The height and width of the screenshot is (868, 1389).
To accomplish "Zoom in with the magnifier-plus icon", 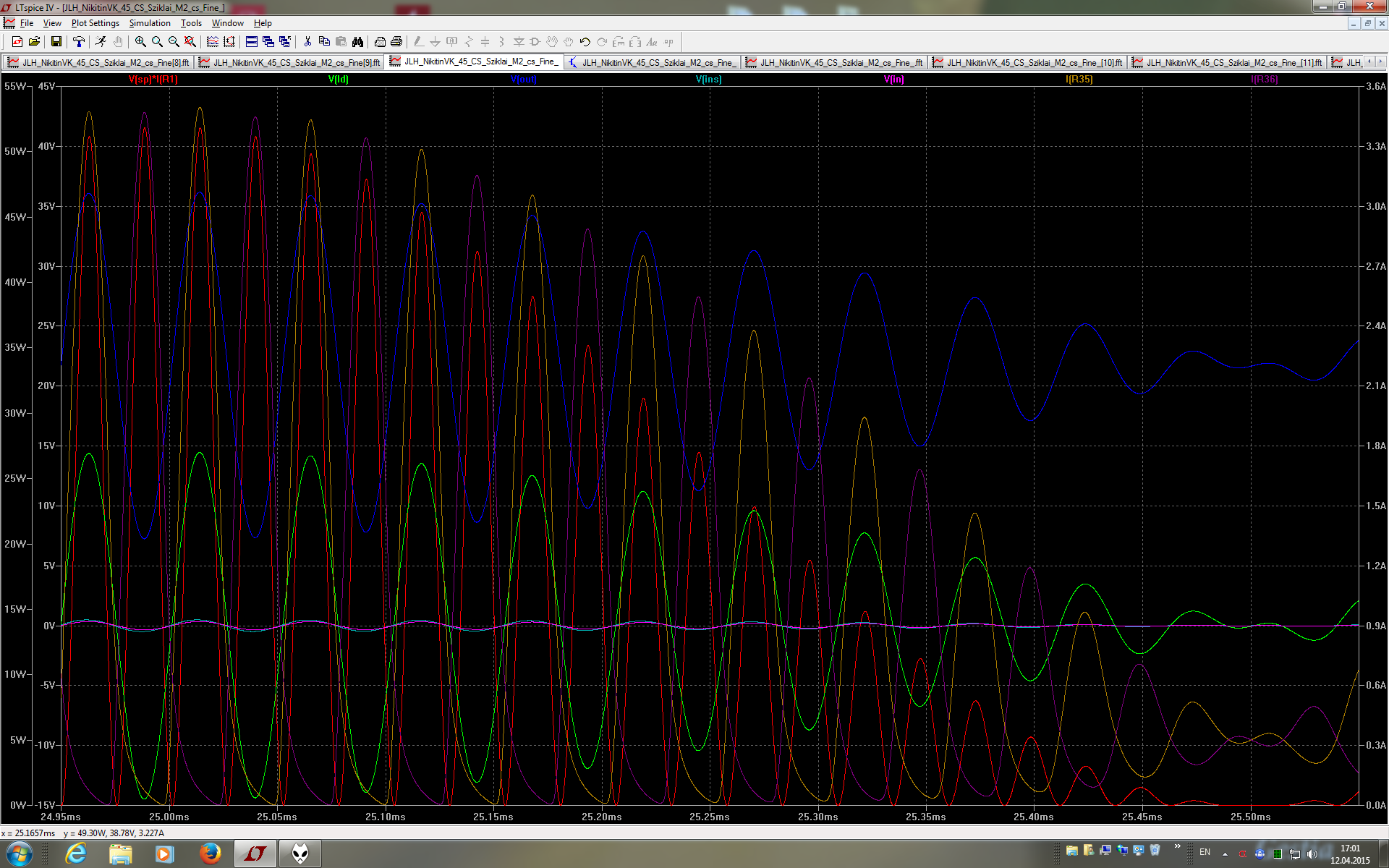I will point(140,42).
